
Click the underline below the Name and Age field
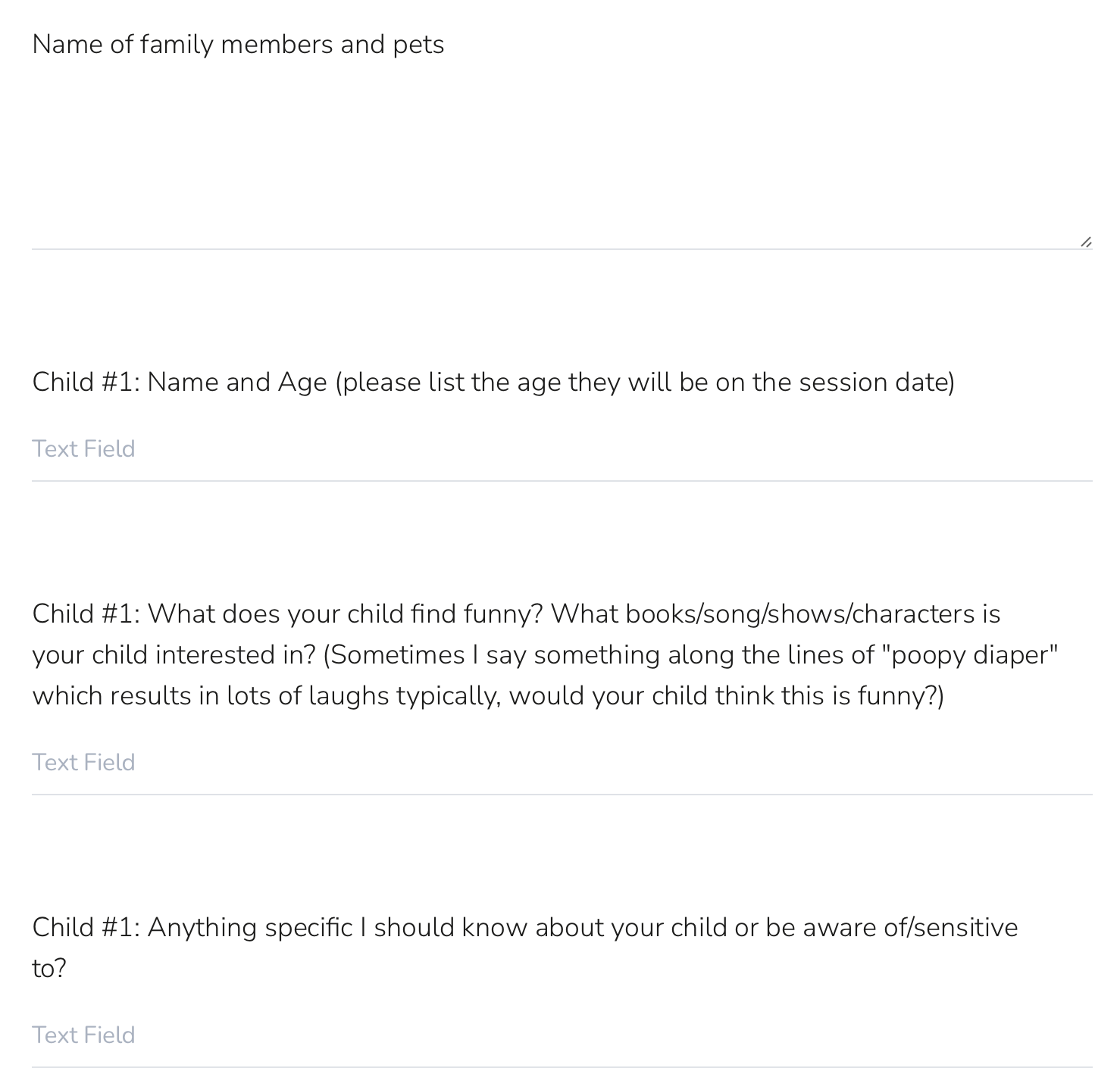pyautogui.click(x=562, y=481)
